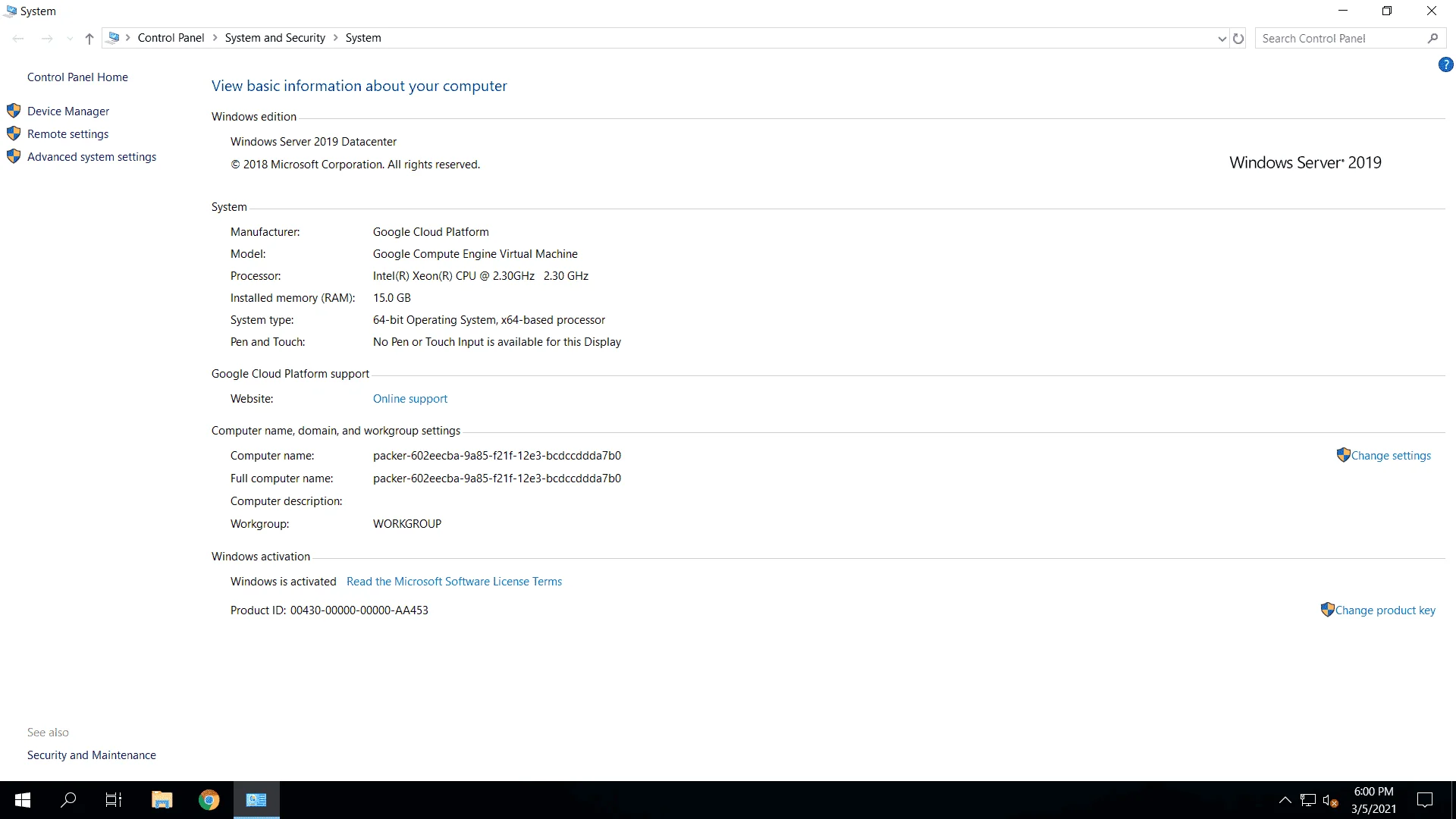Open Remote settings link
Viewport: 1456px width, 819px height.
(x=67, y=134)
